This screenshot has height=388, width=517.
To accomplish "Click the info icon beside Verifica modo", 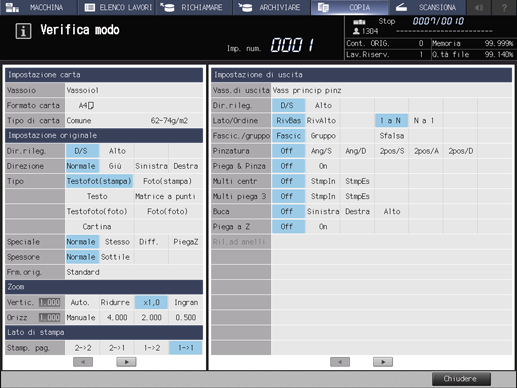I will [x=23, y=31].
